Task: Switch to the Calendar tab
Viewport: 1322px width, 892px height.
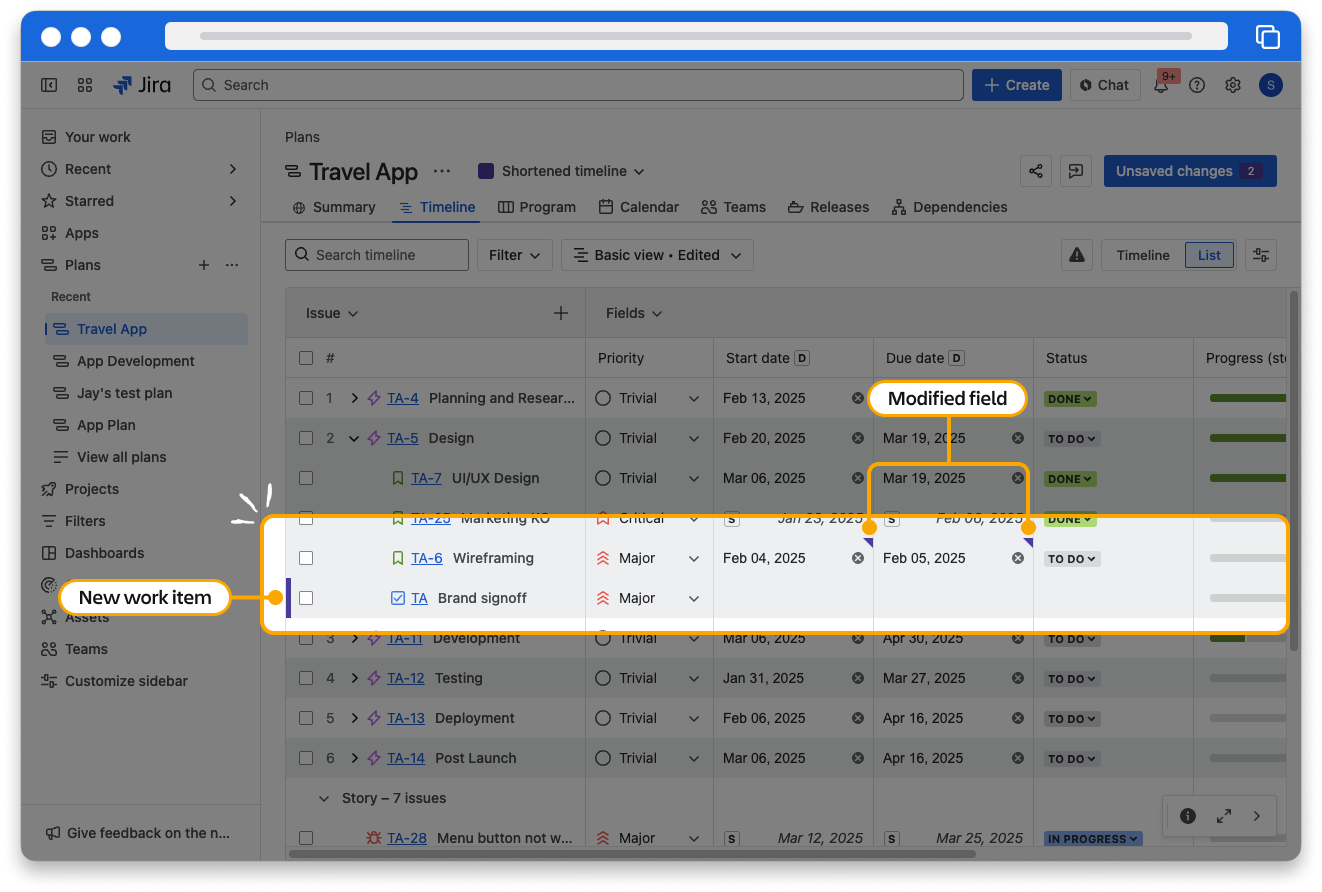Action: coord(639,207)
